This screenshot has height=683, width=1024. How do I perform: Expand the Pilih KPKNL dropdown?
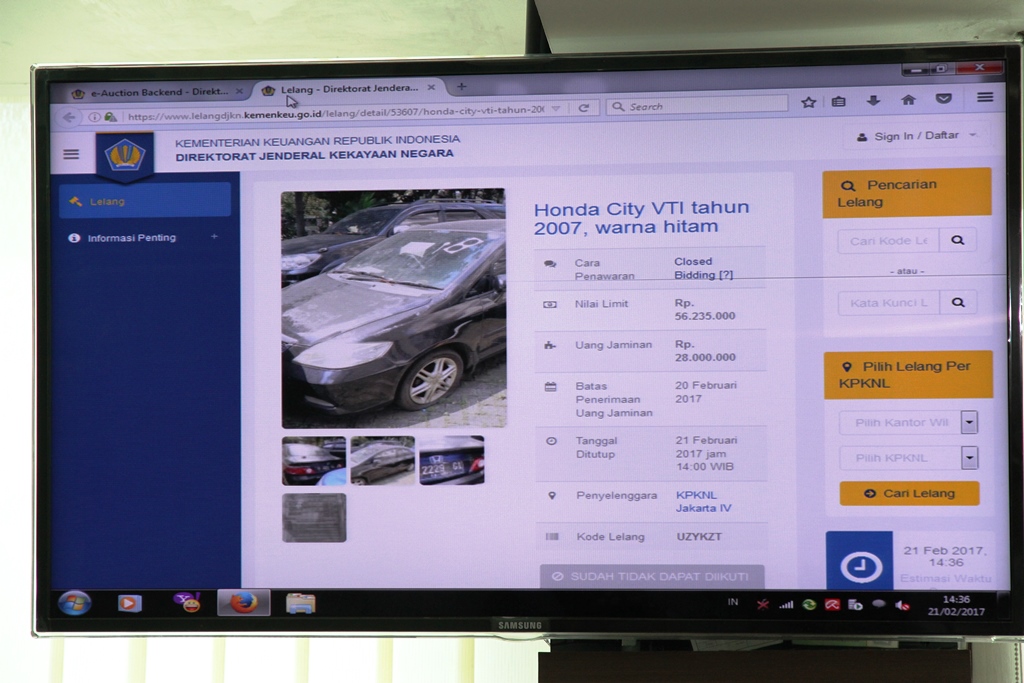(x=969, y=458)
